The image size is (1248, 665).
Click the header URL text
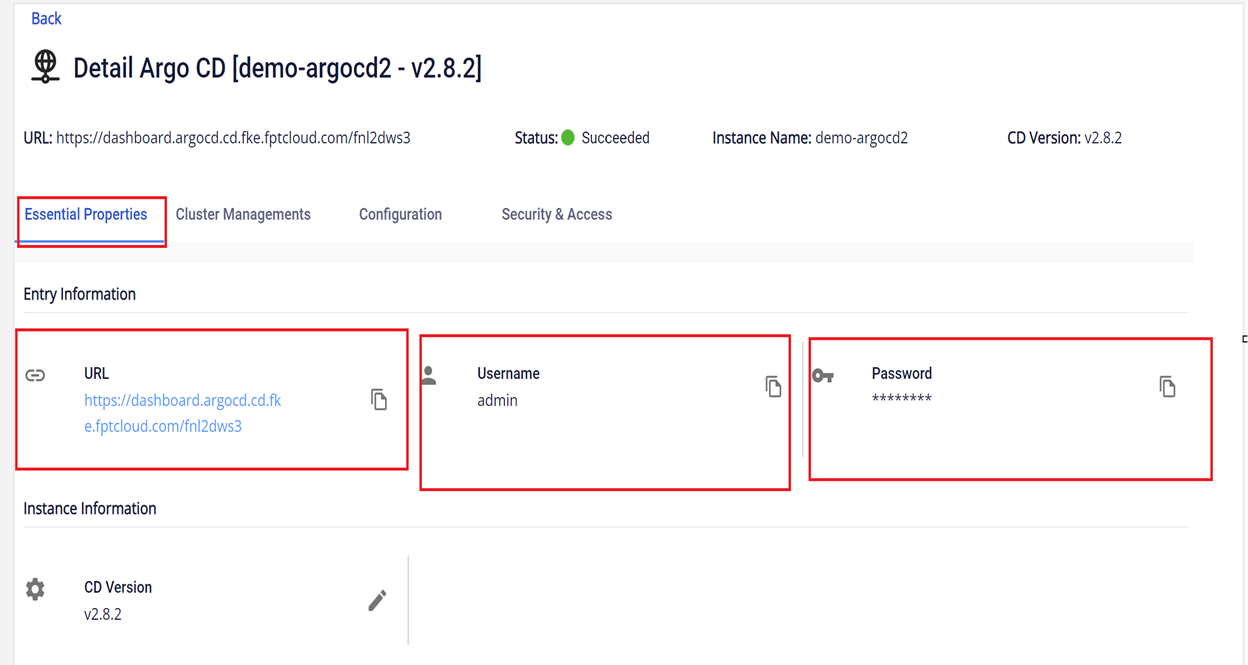pos(232,138)
